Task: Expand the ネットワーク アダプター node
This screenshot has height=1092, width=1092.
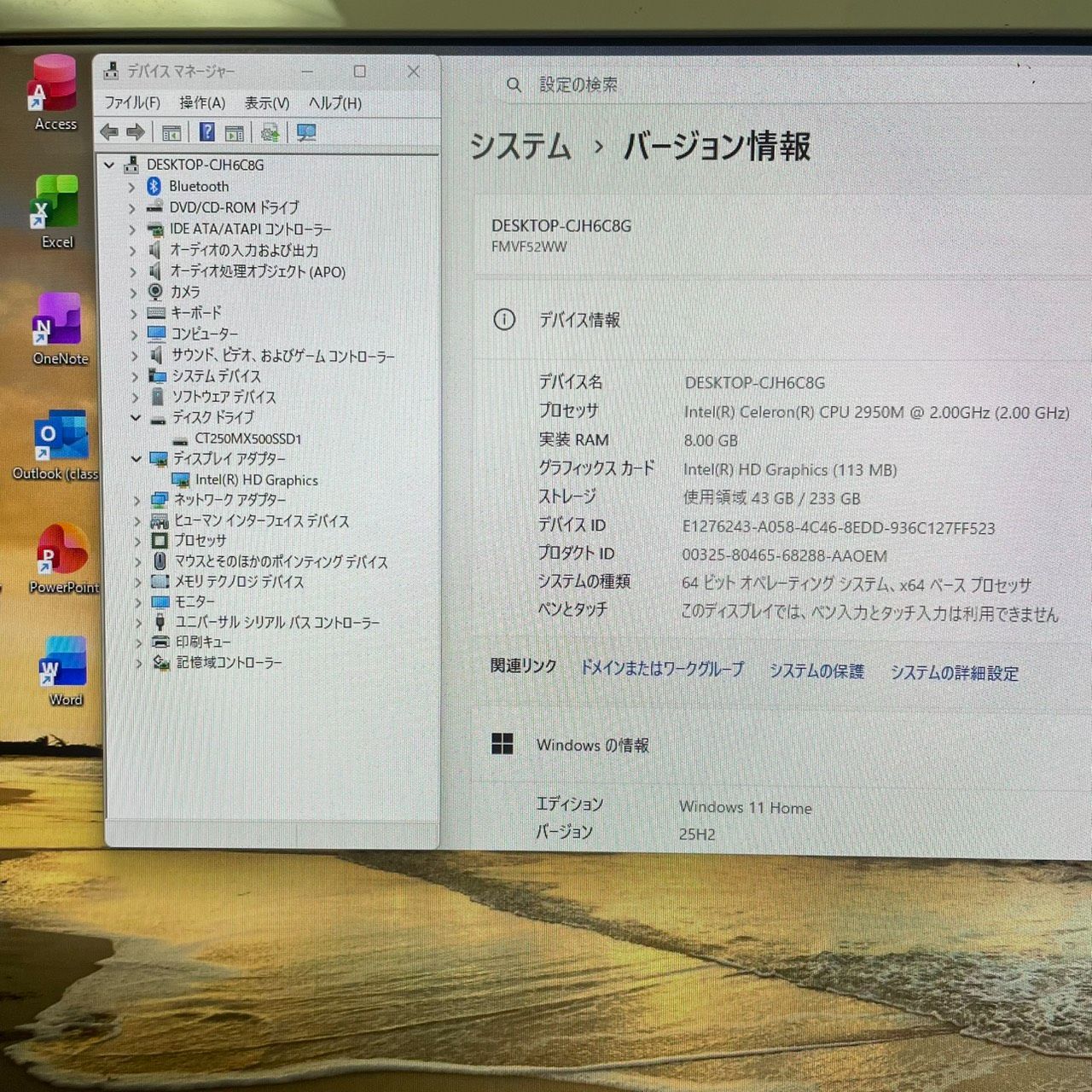Action: (136, 500)
